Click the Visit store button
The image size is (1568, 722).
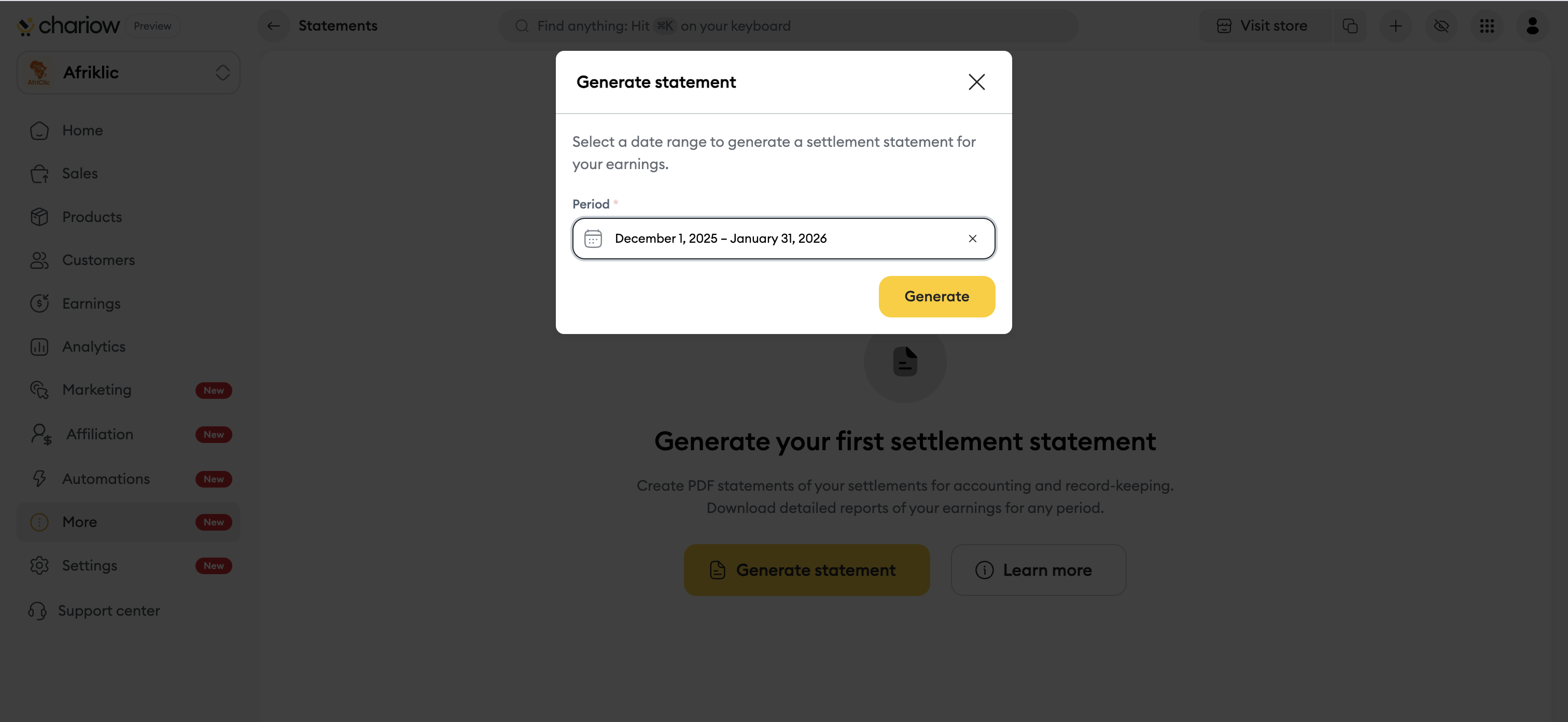1263,26
